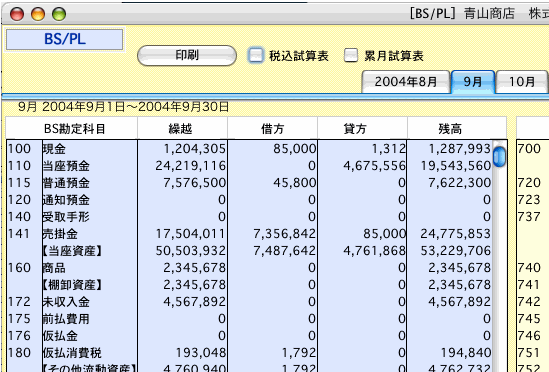Enable the 累月試算表 checkbox

coord(351,55)
